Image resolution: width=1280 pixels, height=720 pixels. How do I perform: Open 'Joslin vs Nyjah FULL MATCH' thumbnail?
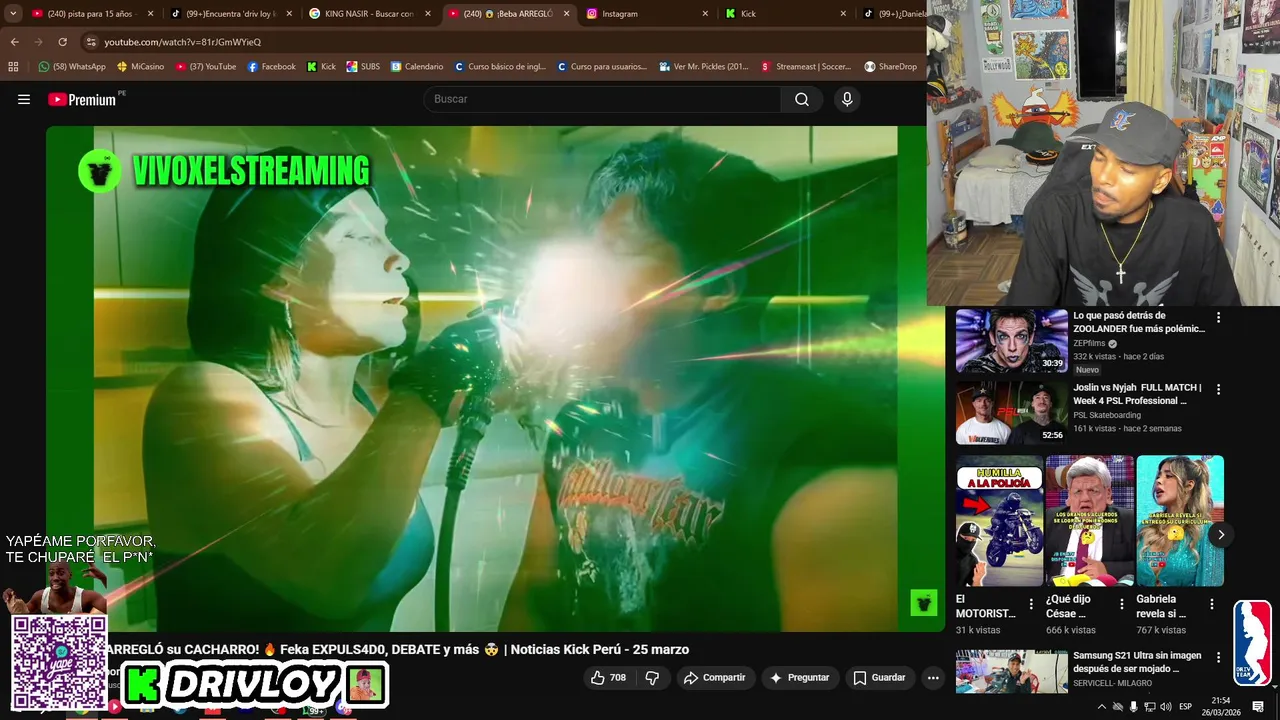coord(1011,412)
